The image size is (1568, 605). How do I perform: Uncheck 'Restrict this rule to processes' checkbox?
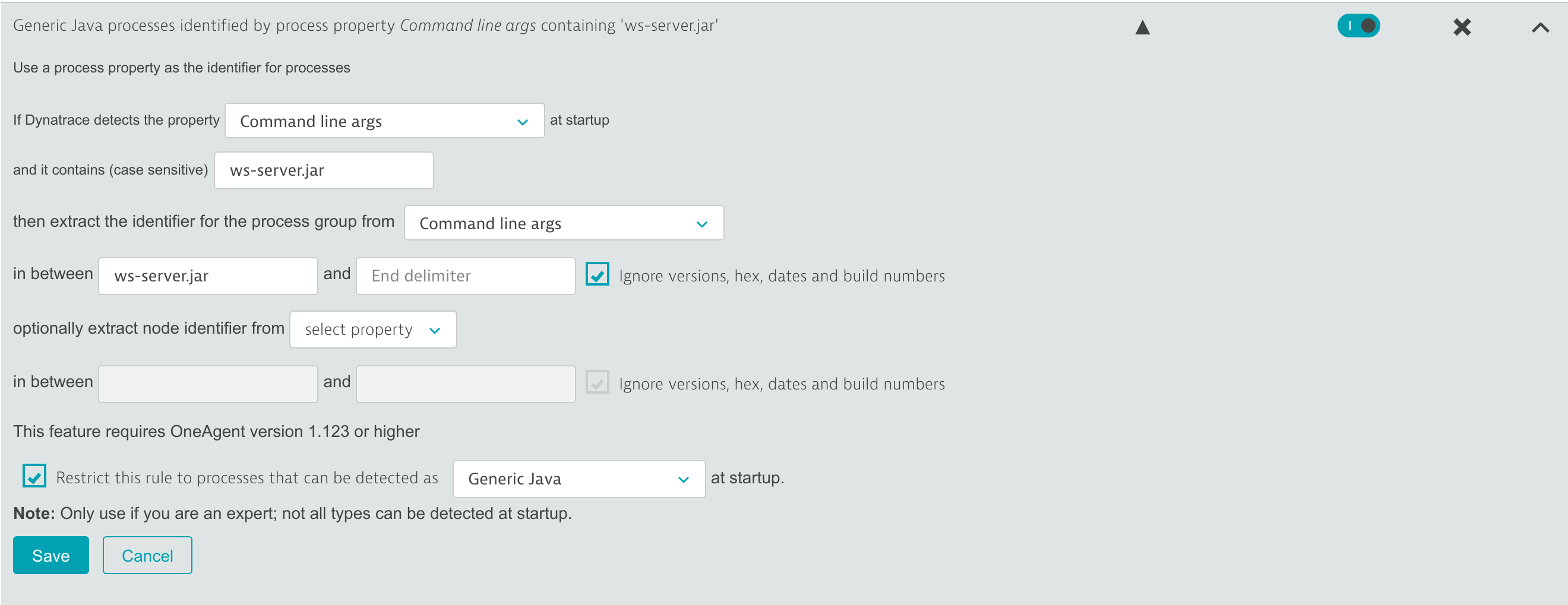point(34,476)
